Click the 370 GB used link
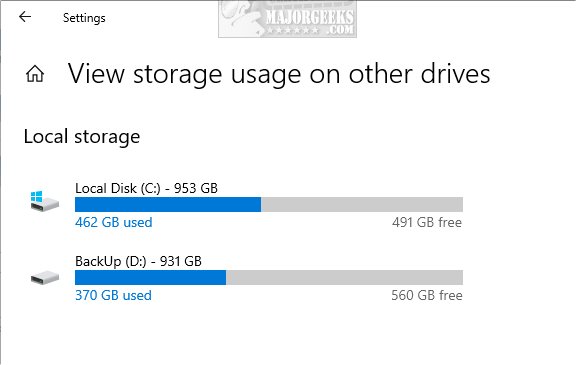The image size is (576, 365). 113,295
